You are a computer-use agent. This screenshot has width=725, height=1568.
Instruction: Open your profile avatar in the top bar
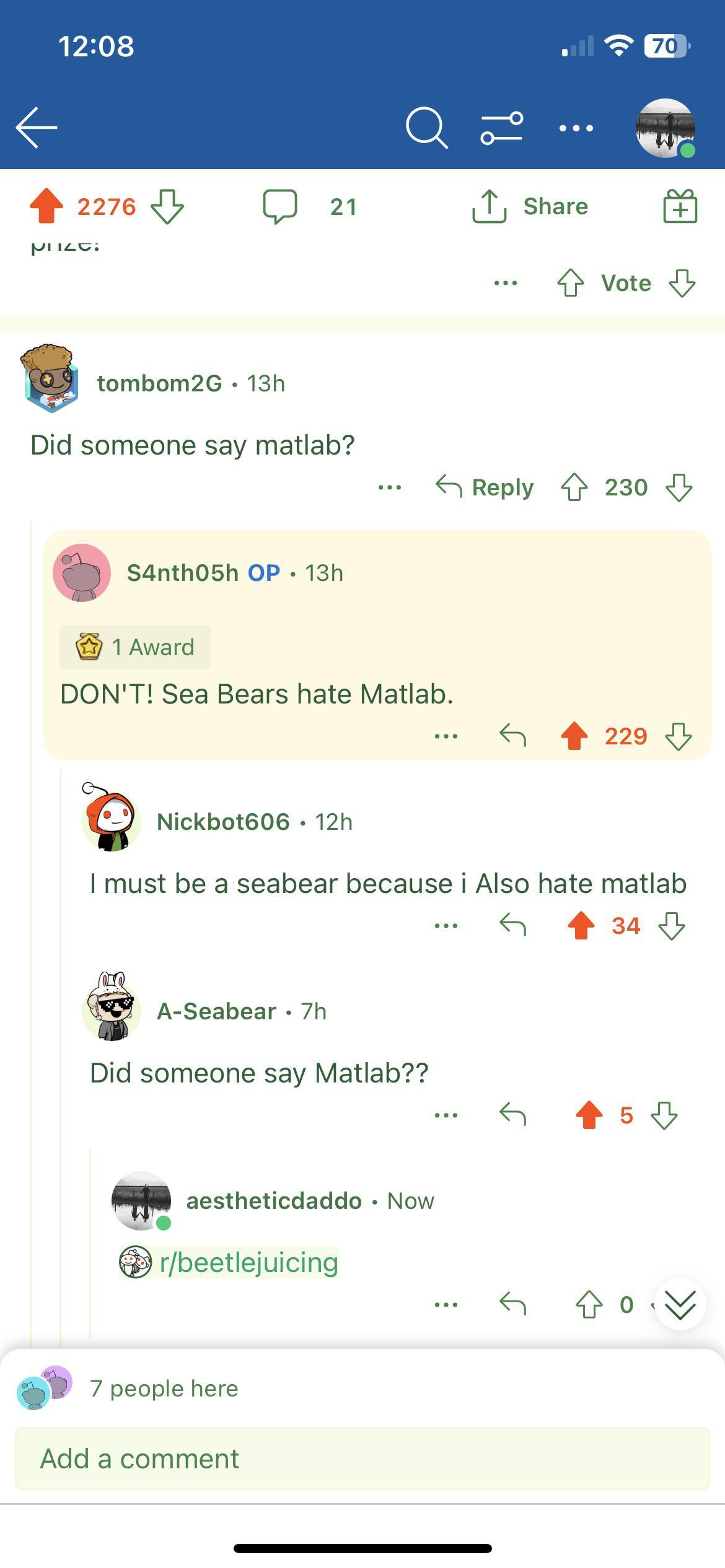664,128
